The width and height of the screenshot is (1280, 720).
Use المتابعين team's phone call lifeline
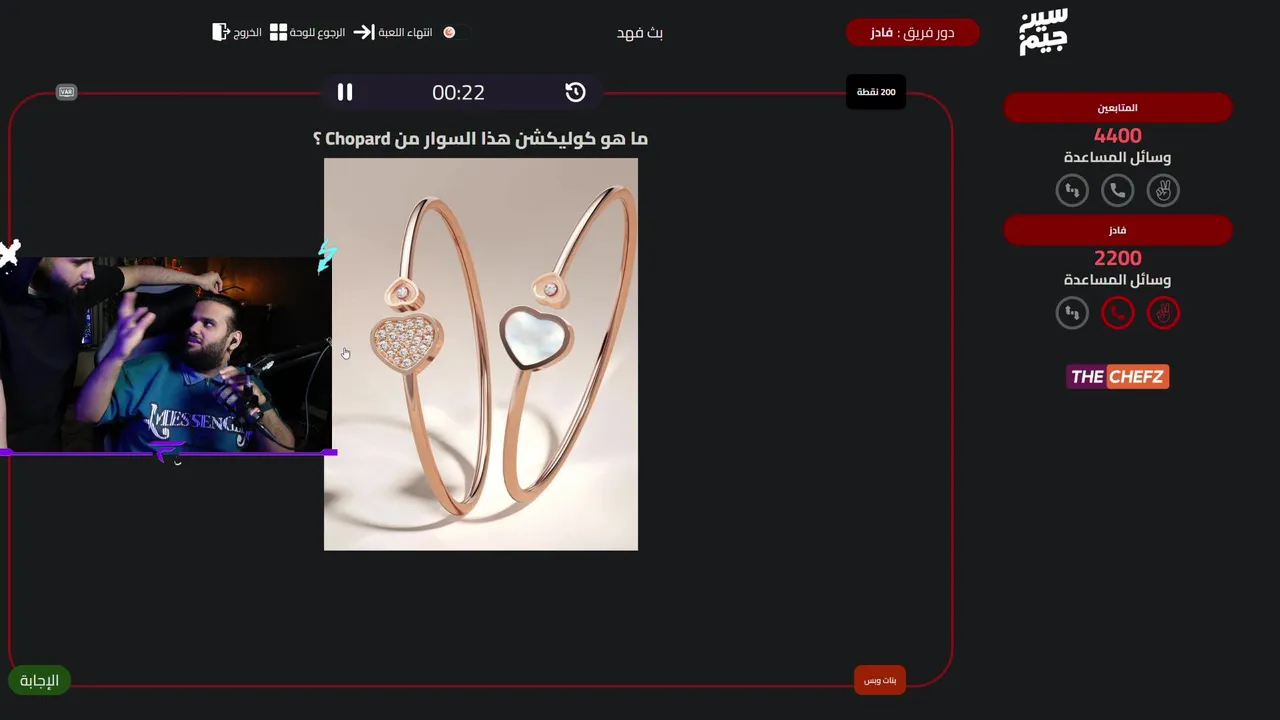coord(1118,190)
